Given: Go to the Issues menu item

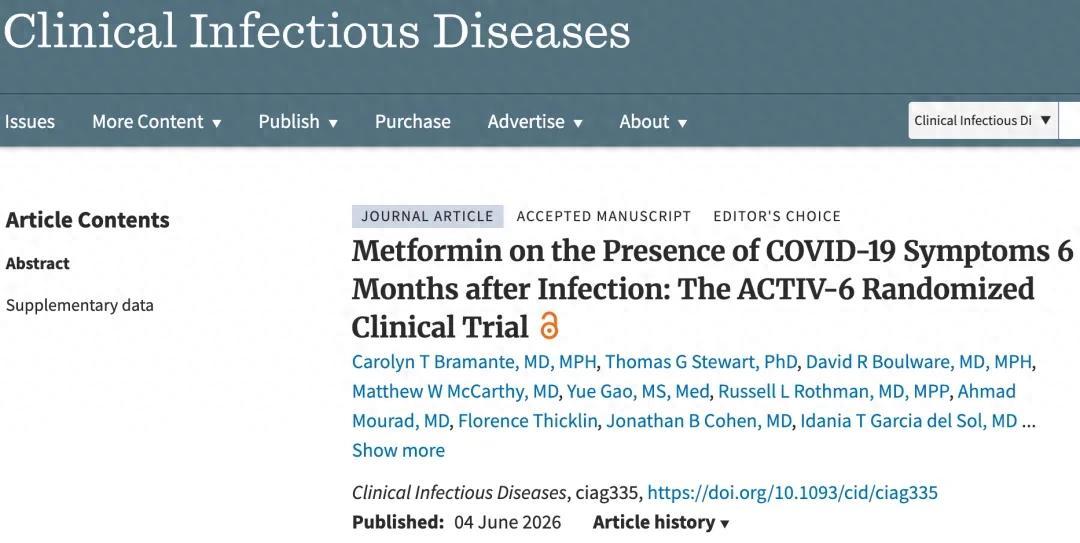Looking at the screenshot, I should (29, 121).
